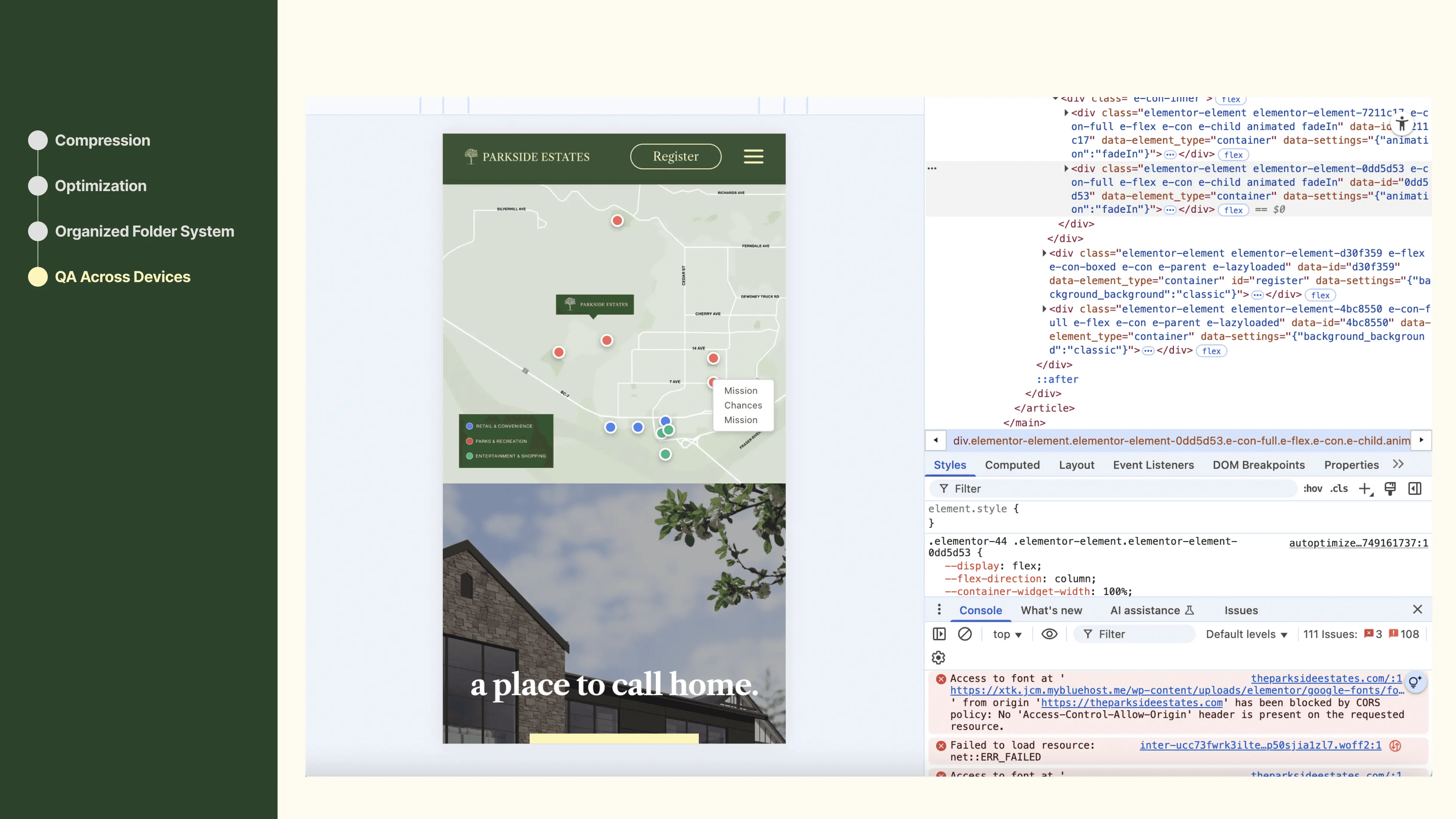
Task: Open console settings gear
Action: click(938, 658)
